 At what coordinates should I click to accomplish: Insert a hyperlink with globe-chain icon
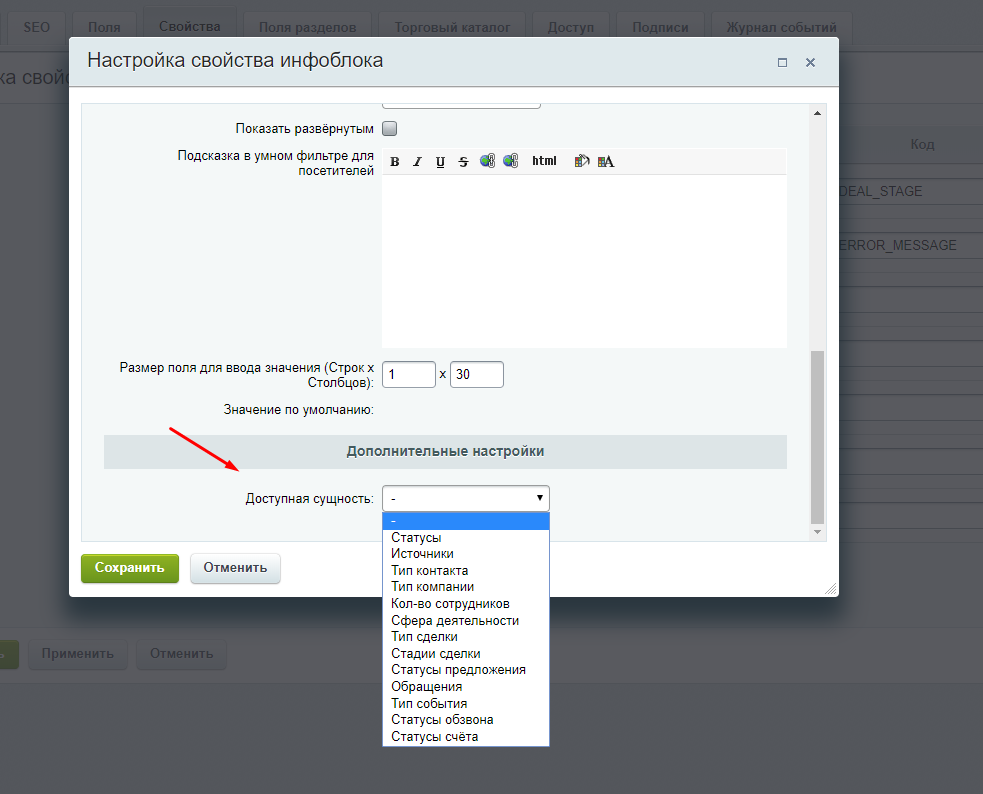pyautogui.click(x=487, y=161)
